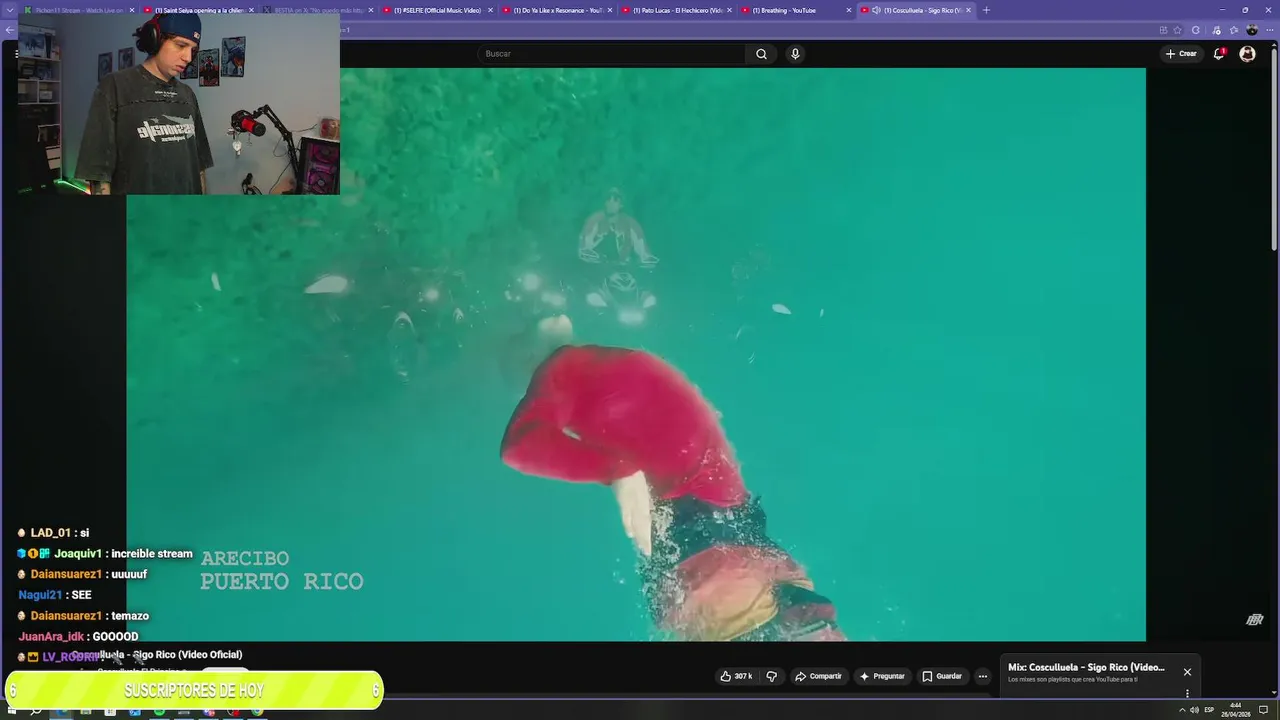Switch to the #SELFIE (Official Music Video) tab
Viewport: 1280px width, 720px height.
pos(438,10)
